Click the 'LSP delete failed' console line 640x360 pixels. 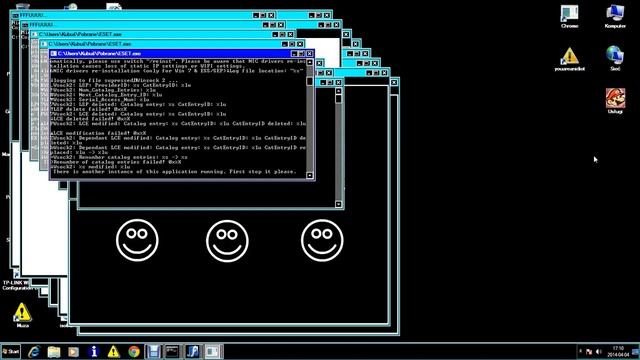[89, 109]
